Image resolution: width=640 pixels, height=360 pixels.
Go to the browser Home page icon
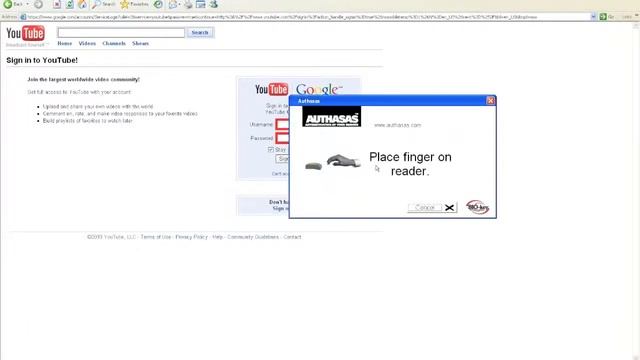click(82, 4)
